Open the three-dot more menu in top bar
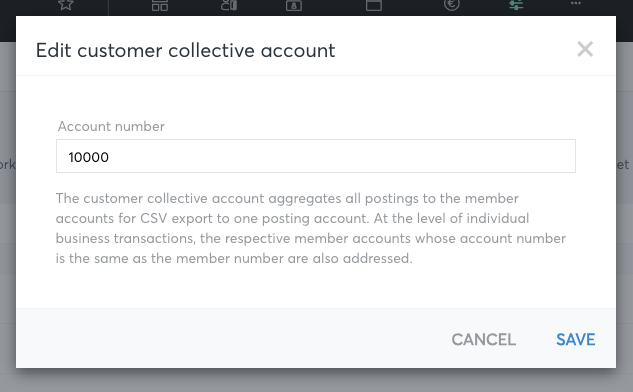 click(x=576, y=3)
